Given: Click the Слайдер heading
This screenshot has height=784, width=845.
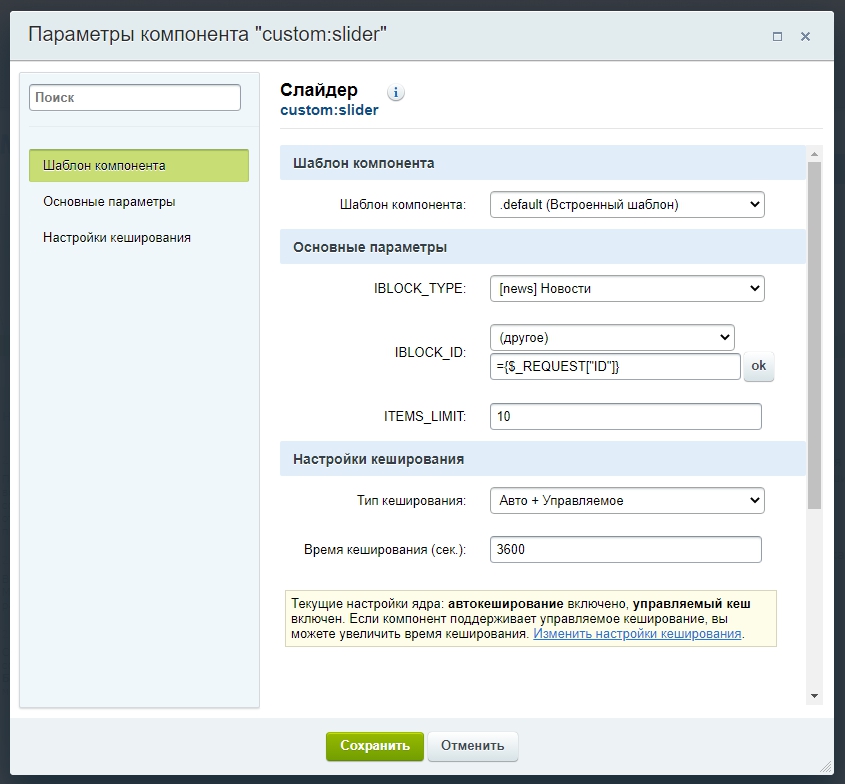Looking at the screenshot, I should pos(319,90).
